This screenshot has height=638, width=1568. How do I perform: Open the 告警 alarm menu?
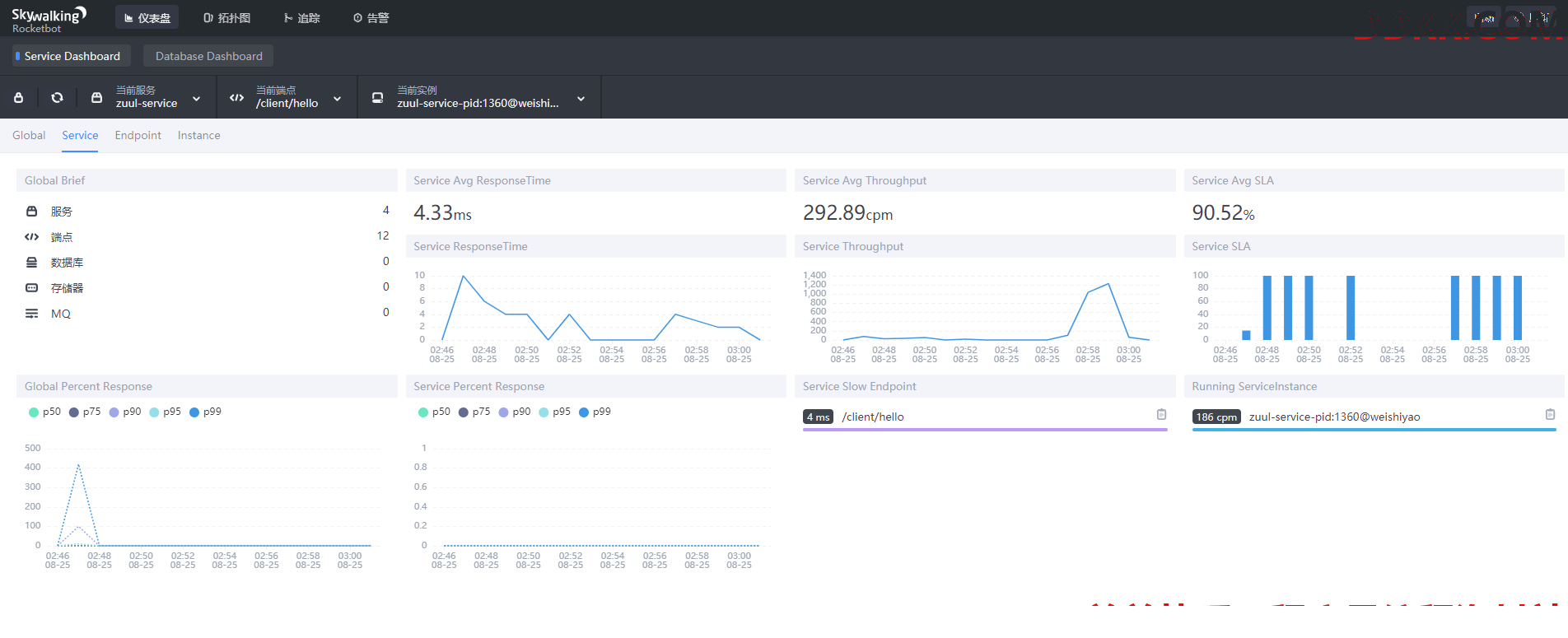pyautogui.click(x=371, y=17)
